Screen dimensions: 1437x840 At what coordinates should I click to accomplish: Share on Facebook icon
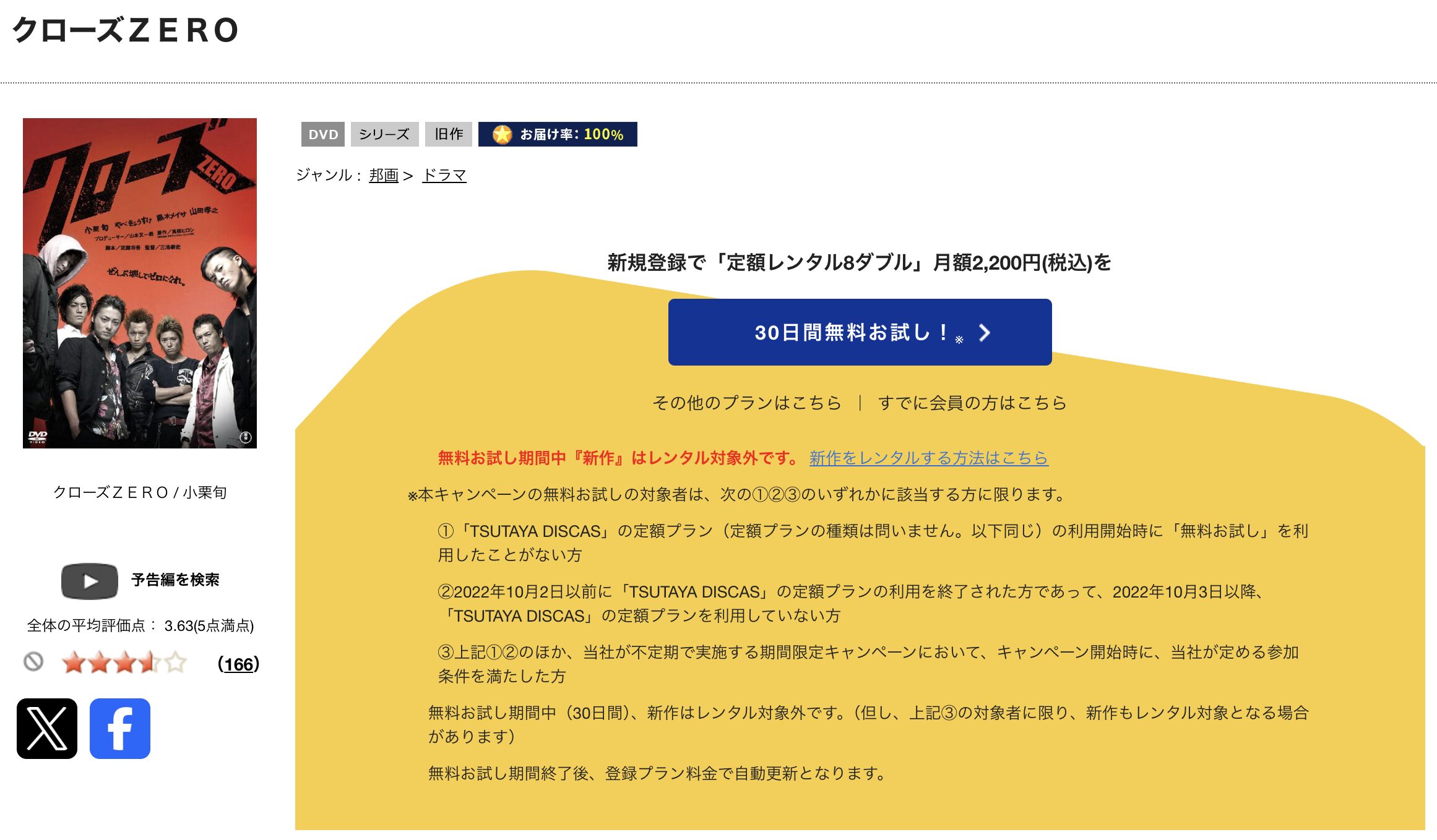click(x=120, y=728)
